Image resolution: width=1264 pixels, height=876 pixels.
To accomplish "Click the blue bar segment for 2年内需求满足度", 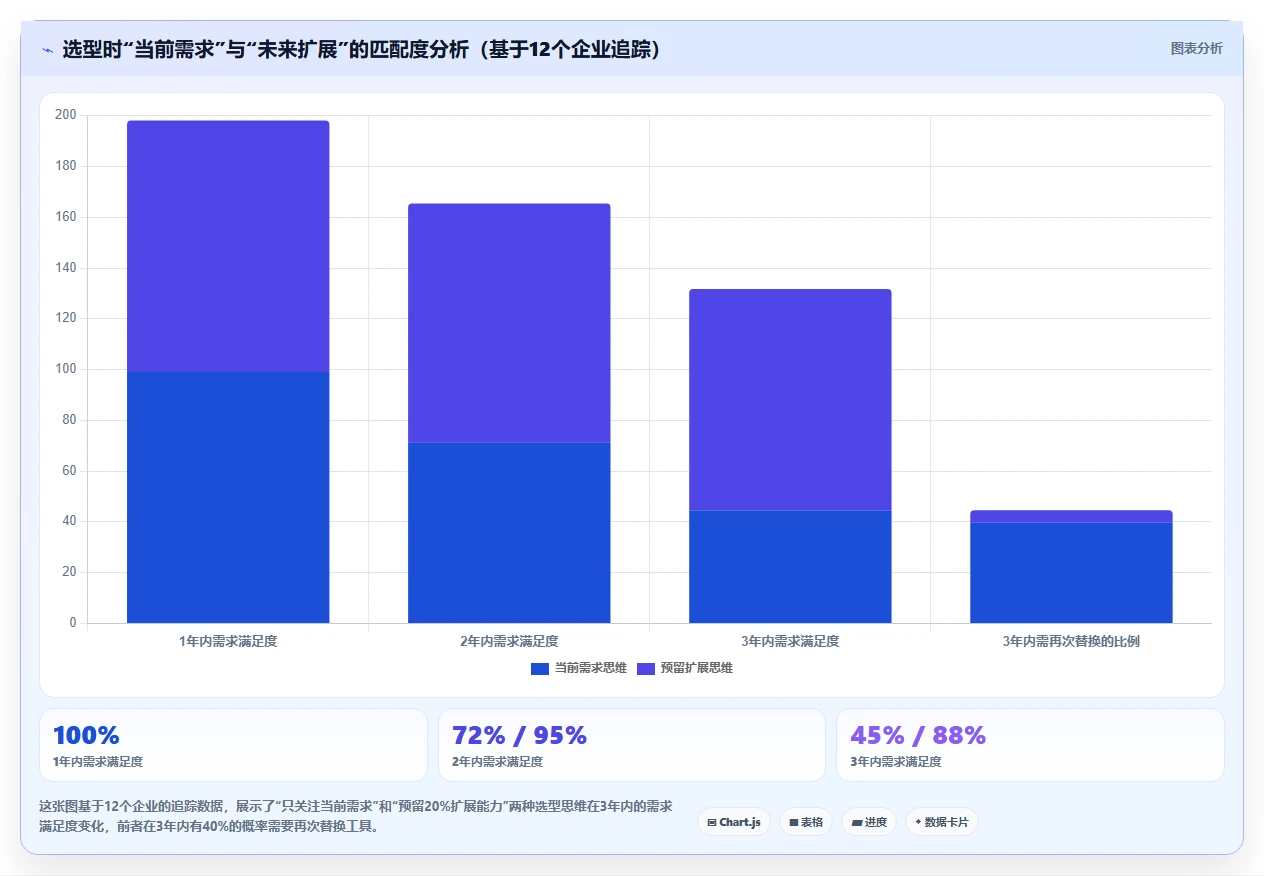I will (x=509, y=532).
